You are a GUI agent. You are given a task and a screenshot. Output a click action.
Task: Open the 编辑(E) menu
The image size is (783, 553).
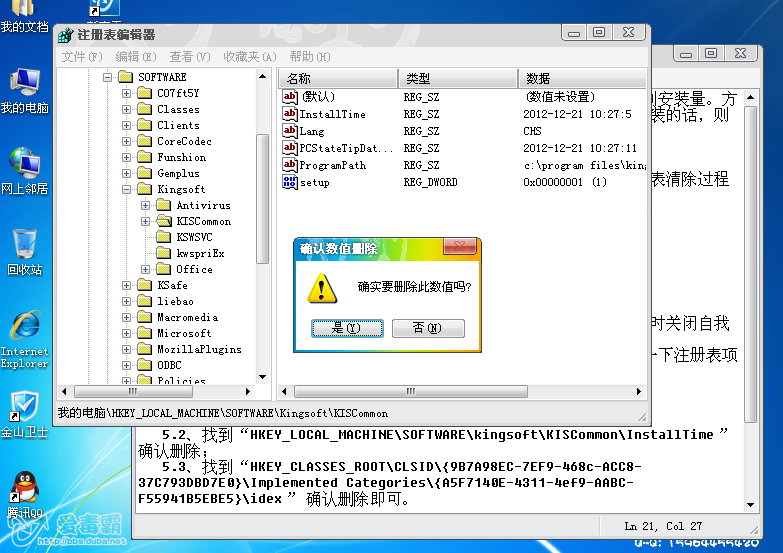(x=136, y=56)
